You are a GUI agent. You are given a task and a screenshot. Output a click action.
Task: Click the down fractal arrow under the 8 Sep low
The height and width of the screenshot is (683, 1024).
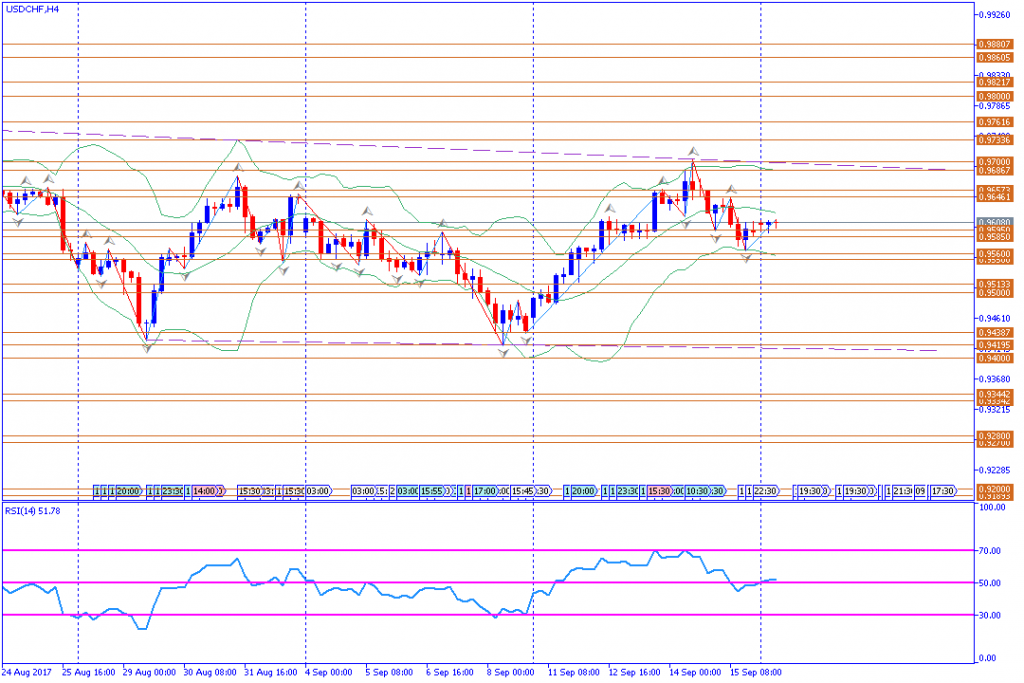click(504, 351)
